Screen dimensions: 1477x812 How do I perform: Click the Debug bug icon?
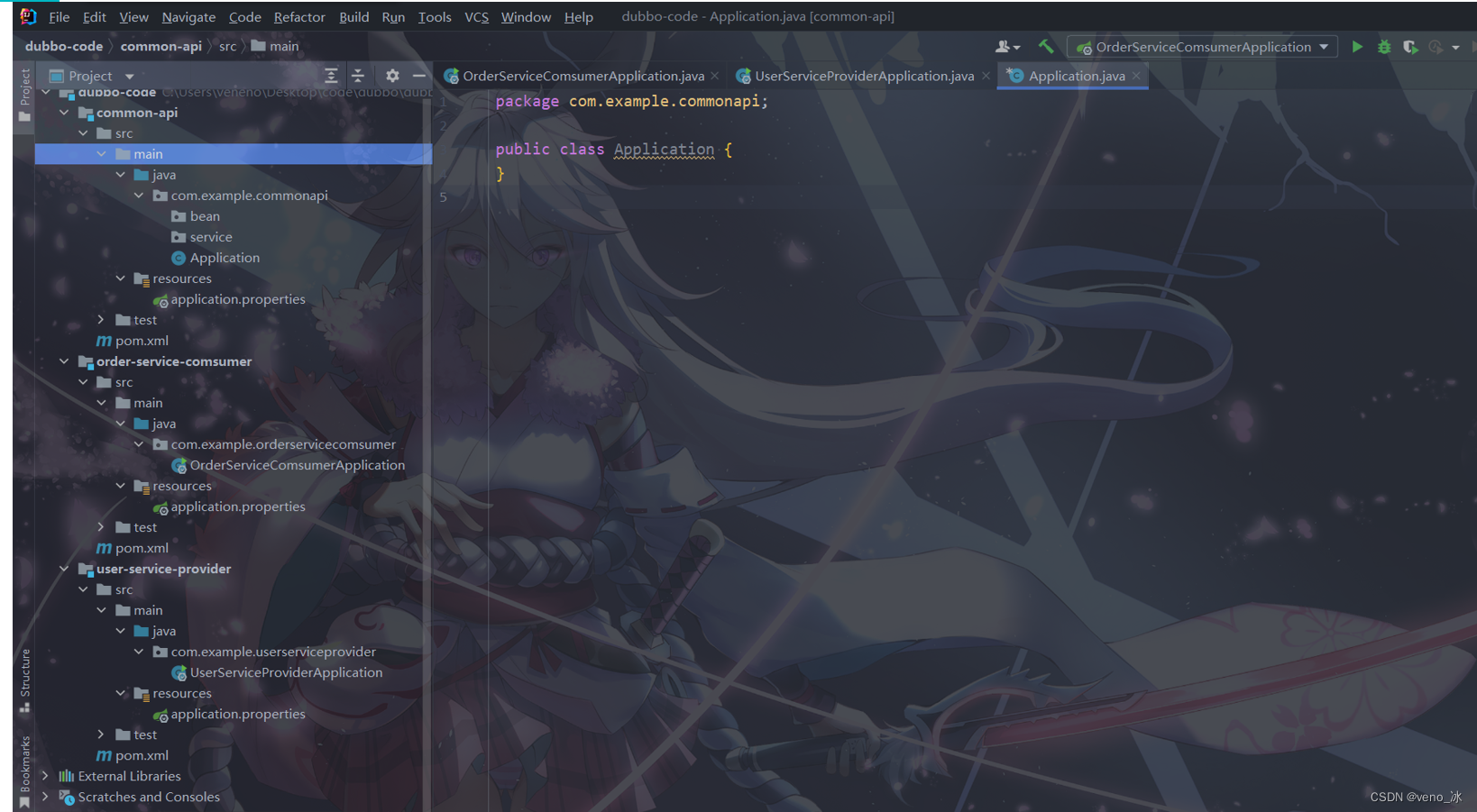pyautogui.click(x=1384, y=47)
